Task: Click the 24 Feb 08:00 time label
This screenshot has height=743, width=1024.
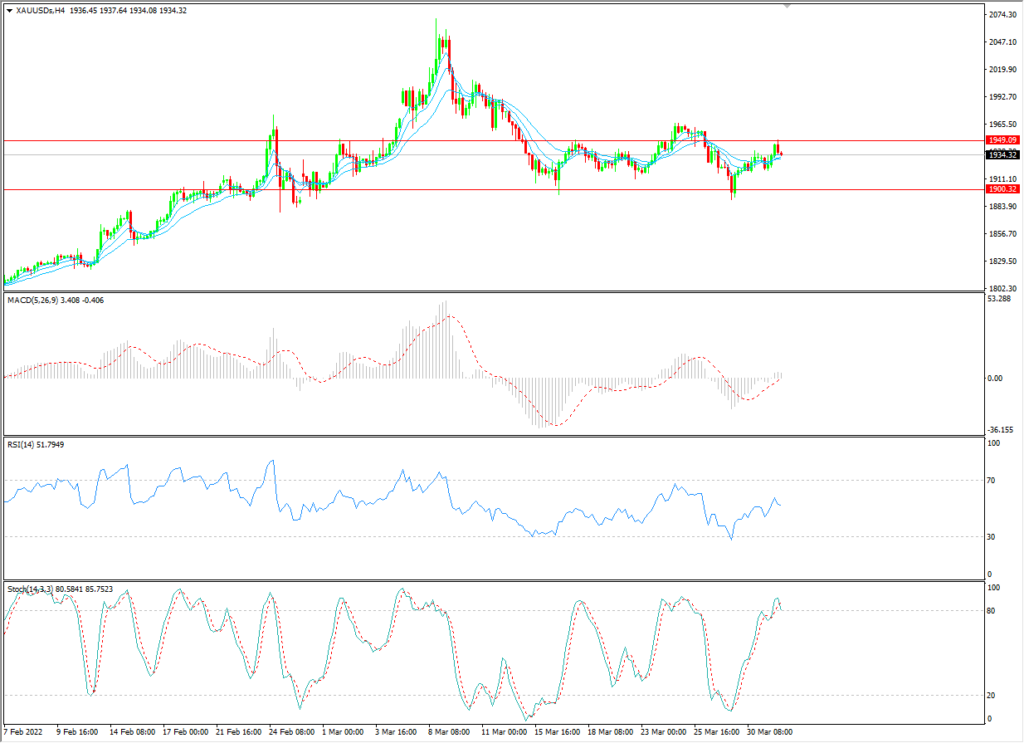Action: pos(291,732)
